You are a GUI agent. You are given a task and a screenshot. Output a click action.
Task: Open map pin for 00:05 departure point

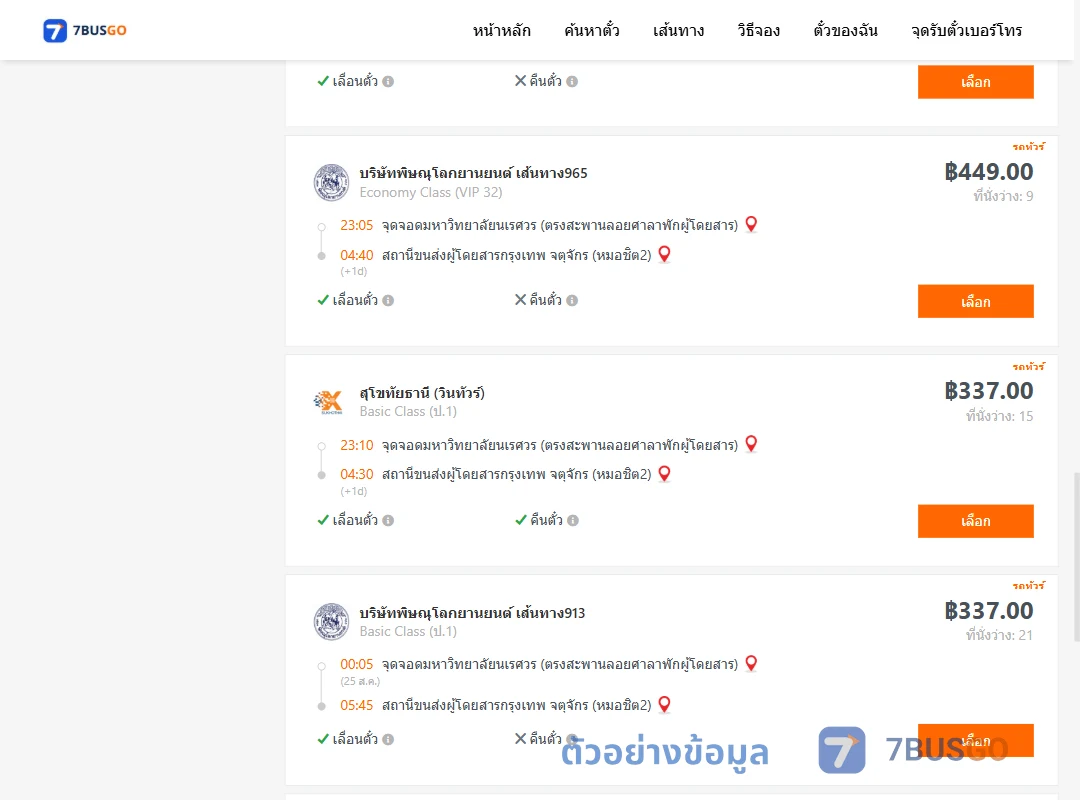point(751,663)
